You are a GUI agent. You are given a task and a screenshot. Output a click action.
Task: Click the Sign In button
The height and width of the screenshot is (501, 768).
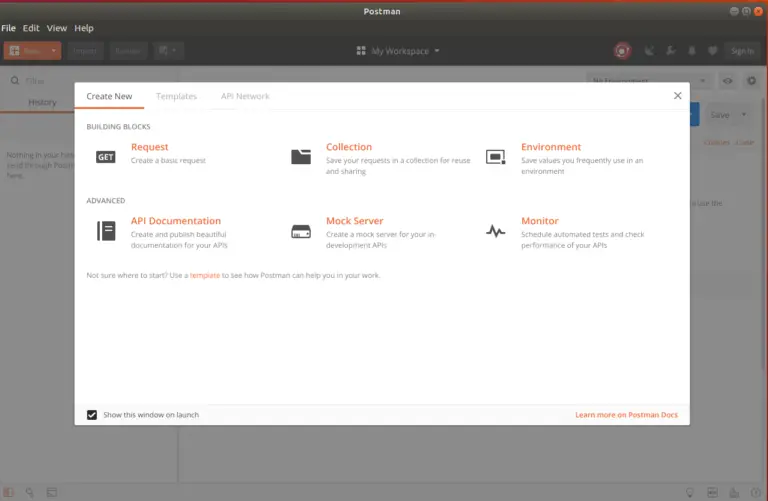(742, 50)
